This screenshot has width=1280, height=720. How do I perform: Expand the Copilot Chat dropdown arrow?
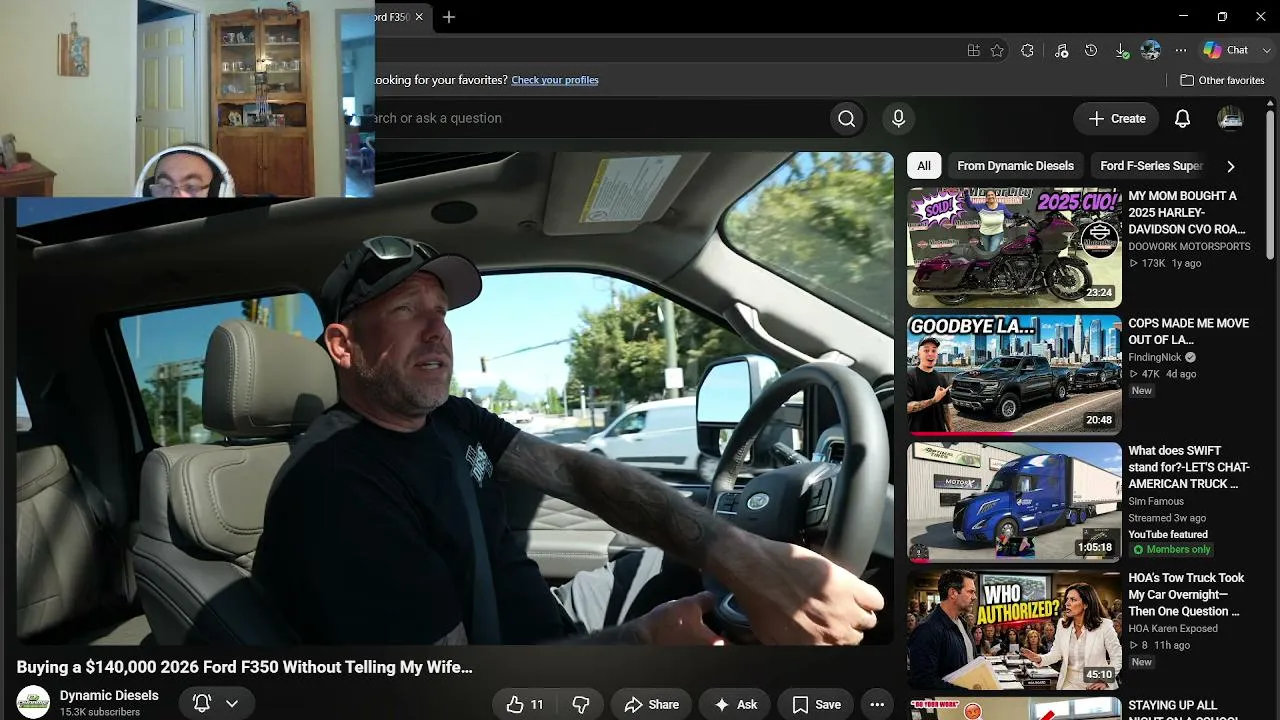tap(1266, 50)
